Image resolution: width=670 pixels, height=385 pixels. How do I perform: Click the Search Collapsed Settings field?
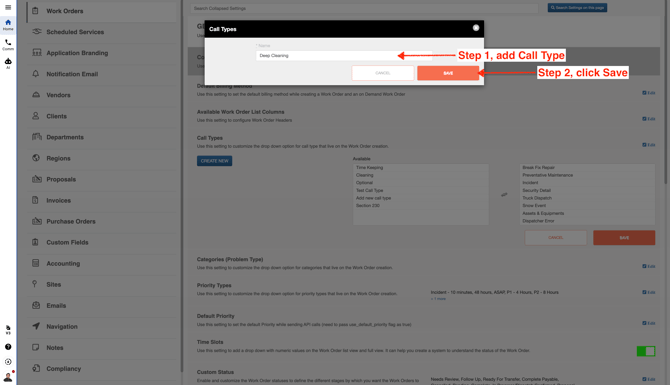(x=364, y=8)
